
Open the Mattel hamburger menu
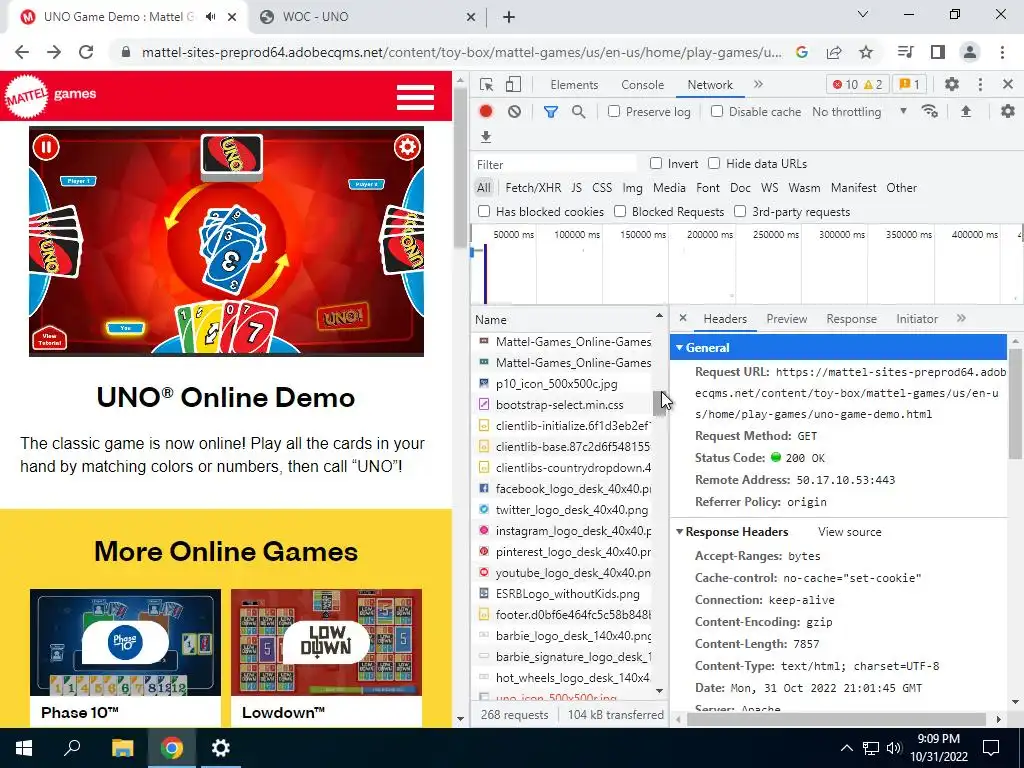click(x=415, y=97)
